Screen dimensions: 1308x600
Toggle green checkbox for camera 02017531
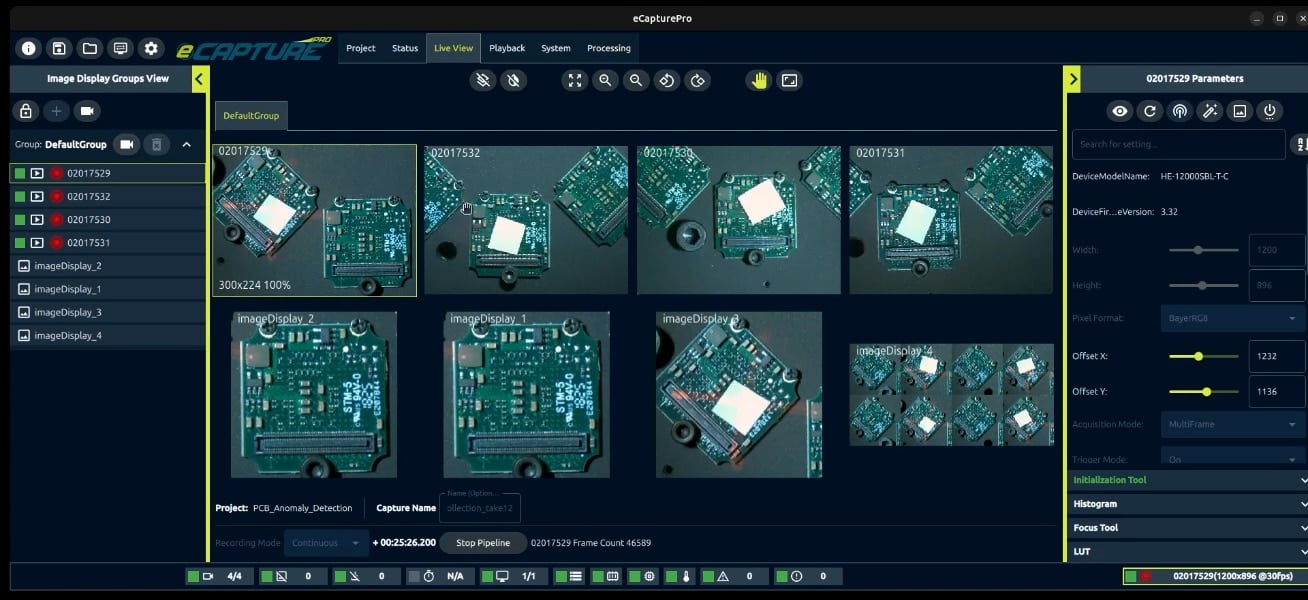coord(20,242)
